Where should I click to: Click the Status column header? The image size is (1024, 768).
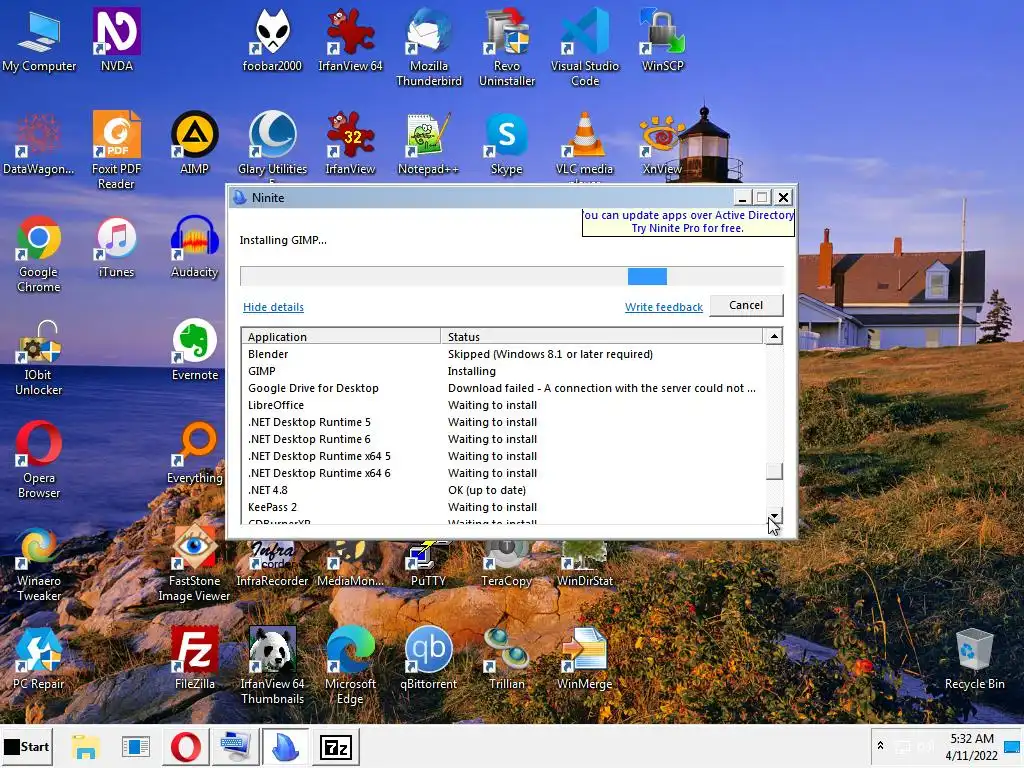click(x=601, y=336)
